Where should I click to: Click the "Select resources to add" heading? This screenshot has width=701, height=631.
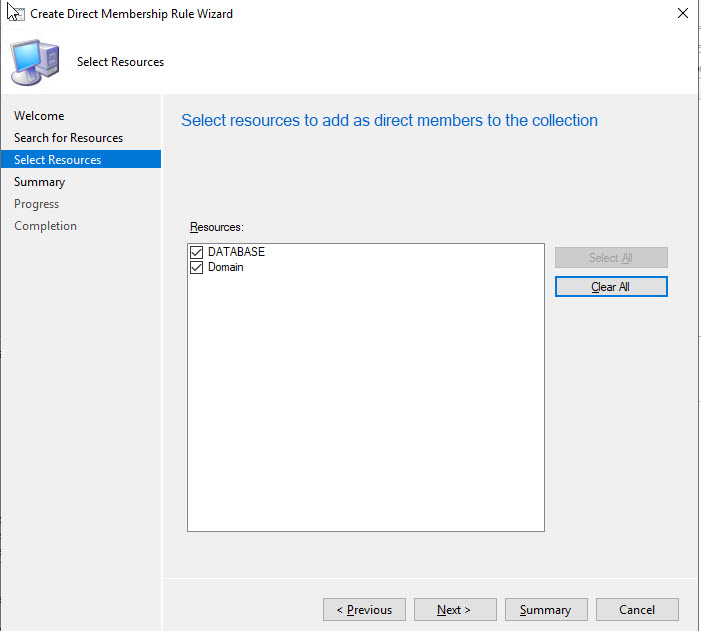point(389,120)
